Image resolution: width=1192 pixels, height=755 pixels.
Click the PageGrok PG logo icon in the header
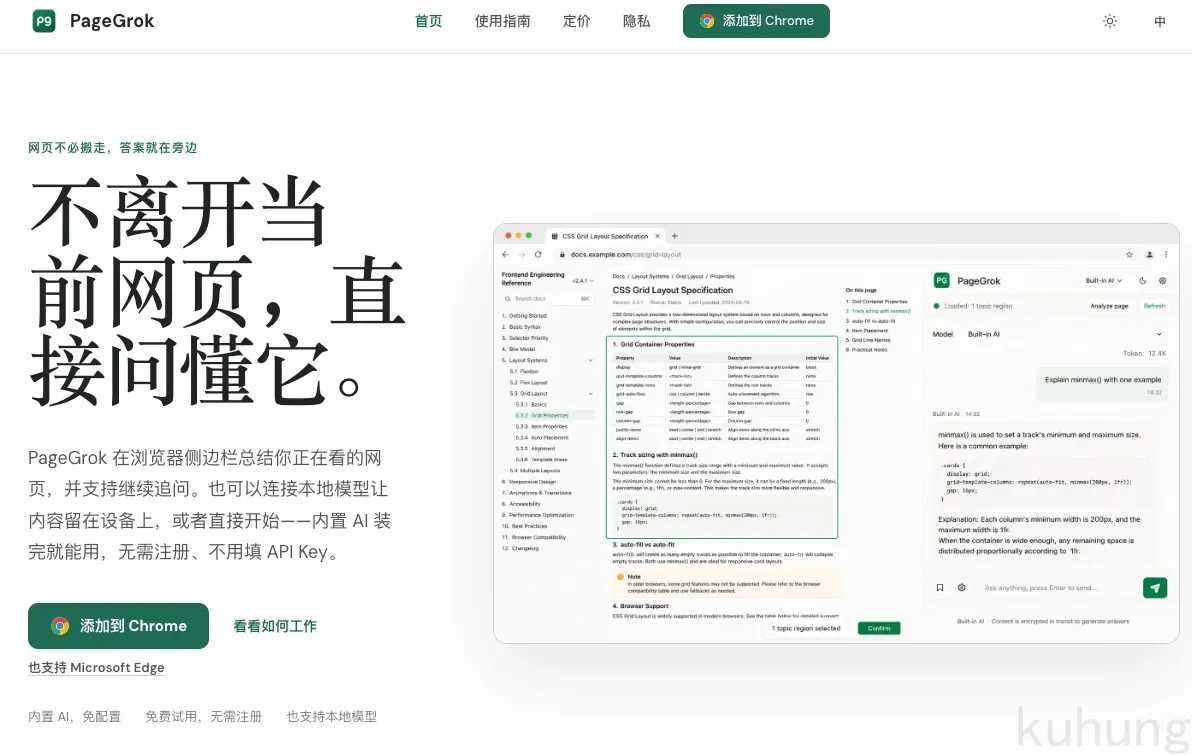(44, 21)
